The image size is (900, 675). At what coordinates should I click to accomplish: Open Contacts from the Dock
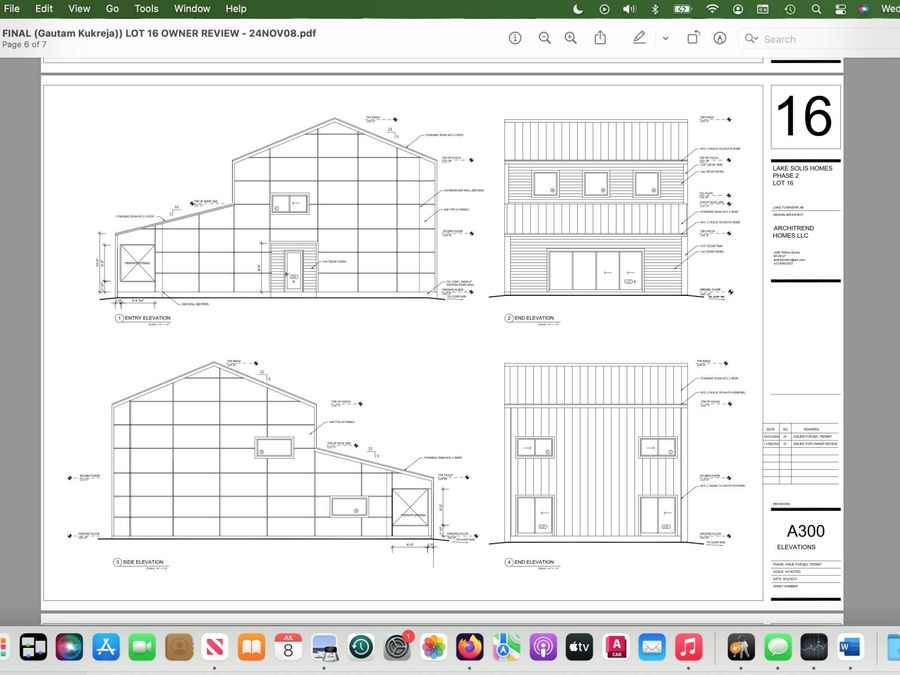[179, 647]
